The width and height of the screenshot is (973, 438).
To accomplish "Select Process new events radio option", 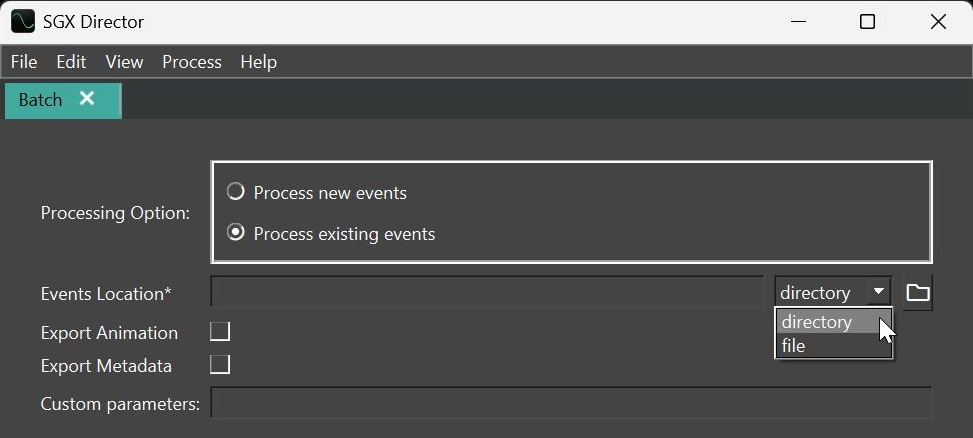I will coord(236,192).
